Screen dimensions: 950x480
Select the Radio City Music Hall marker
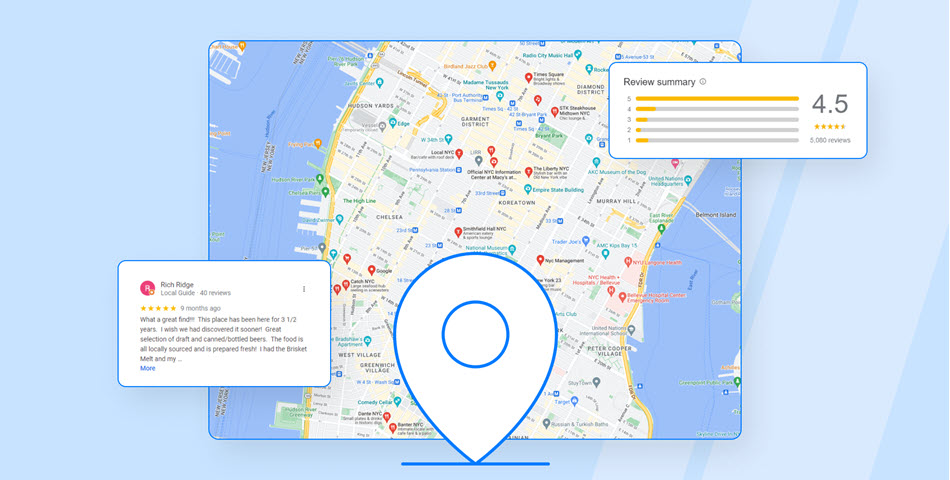coord(578,55)
